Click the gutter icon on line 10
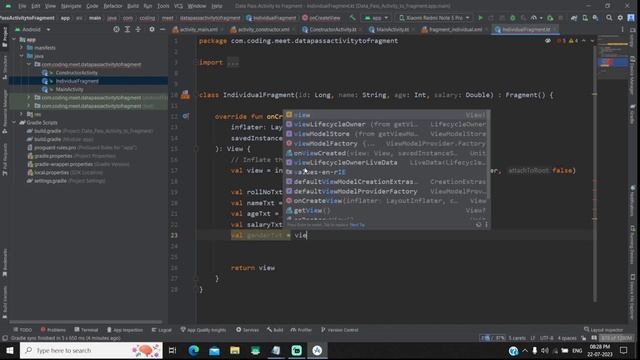The height and width of the screenshot is (360, 640). tap(185, 95)
